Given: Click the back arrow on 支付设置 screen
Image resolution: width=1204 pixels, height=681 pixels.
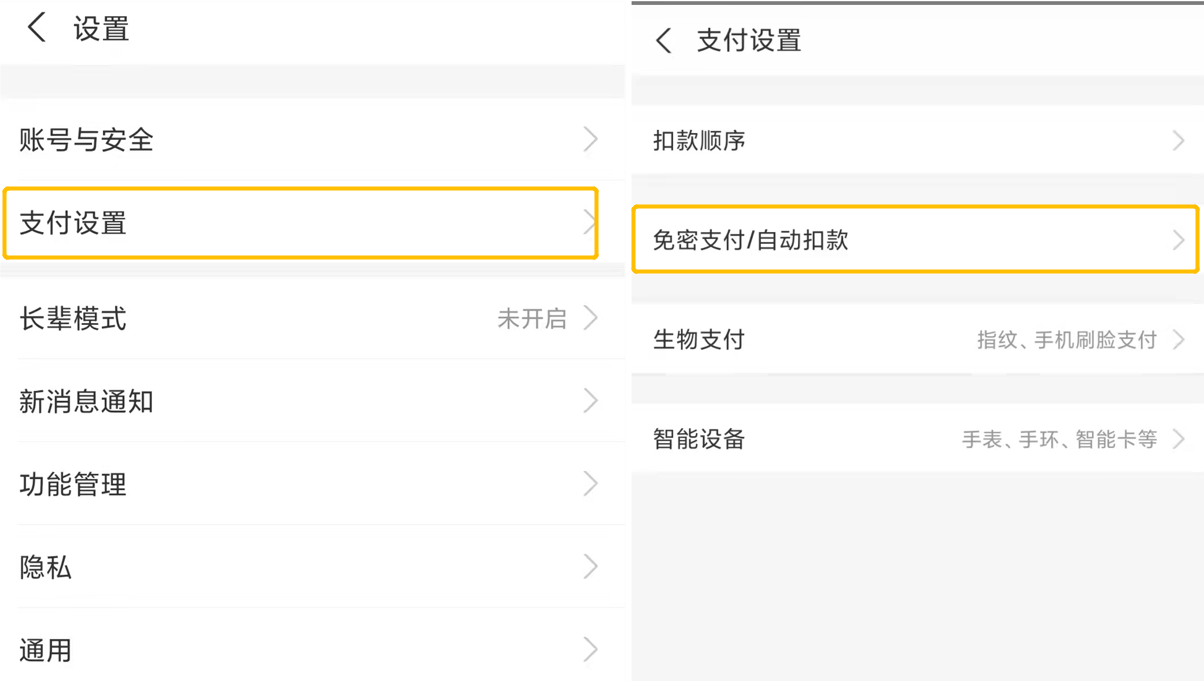Looking at the screenshot, I should (x=665, y=41).
